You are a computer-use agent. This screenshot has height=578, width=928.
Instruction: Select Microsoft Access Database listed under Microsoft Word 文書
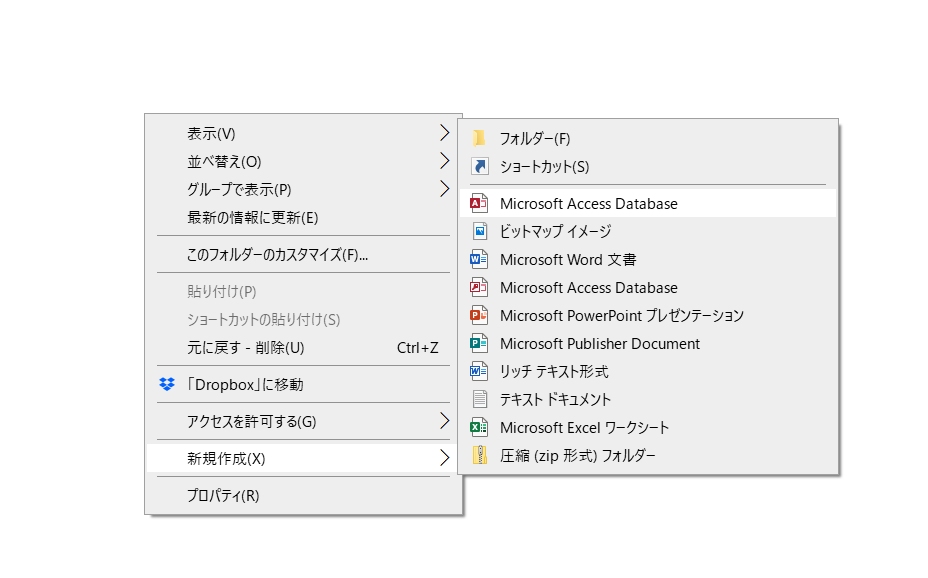(x=647, y=288)
